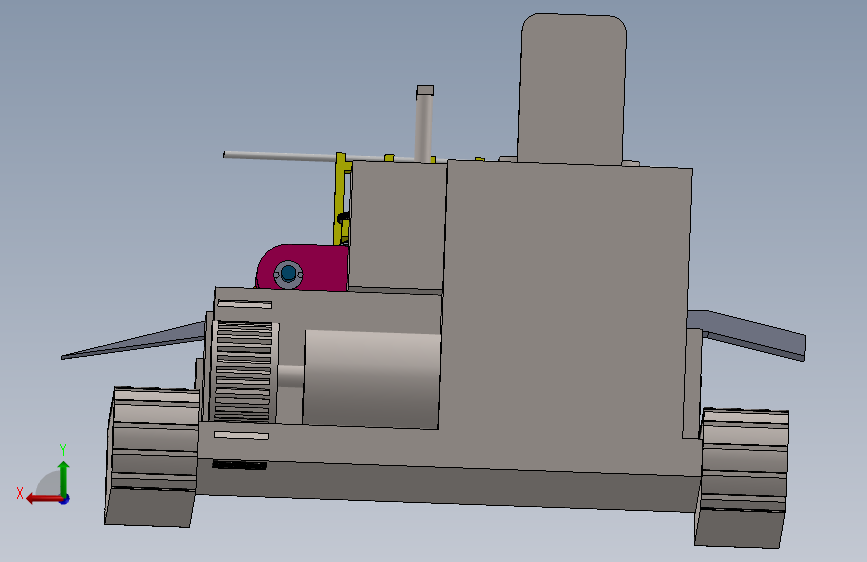Select the long horizontal rod at top left
The width and height of the screenshot is (867, 562).
click(x=279, y=157)
